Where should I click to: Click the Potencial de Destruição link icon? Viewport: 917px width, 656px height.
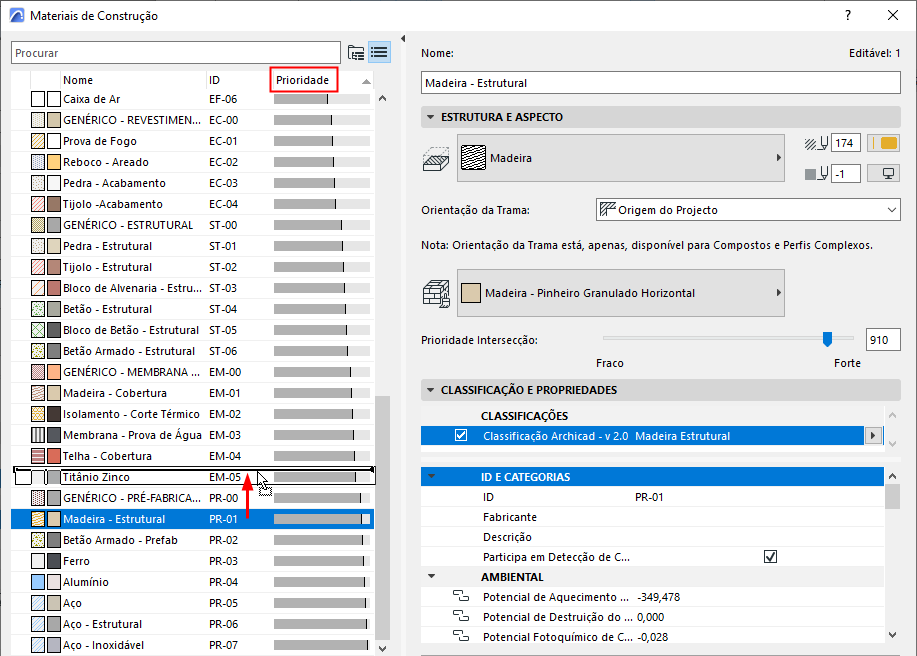pos(461,616)
